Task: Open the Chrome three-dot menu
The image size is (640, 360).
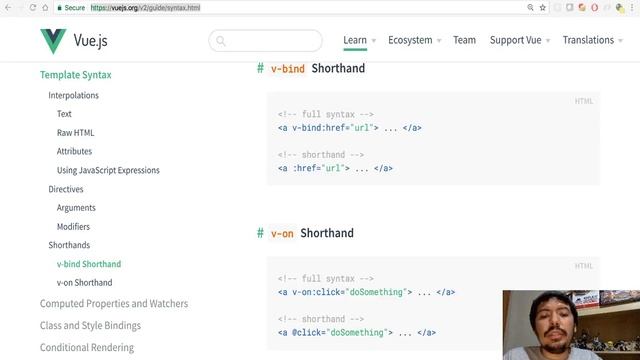Action: point(633,7)
